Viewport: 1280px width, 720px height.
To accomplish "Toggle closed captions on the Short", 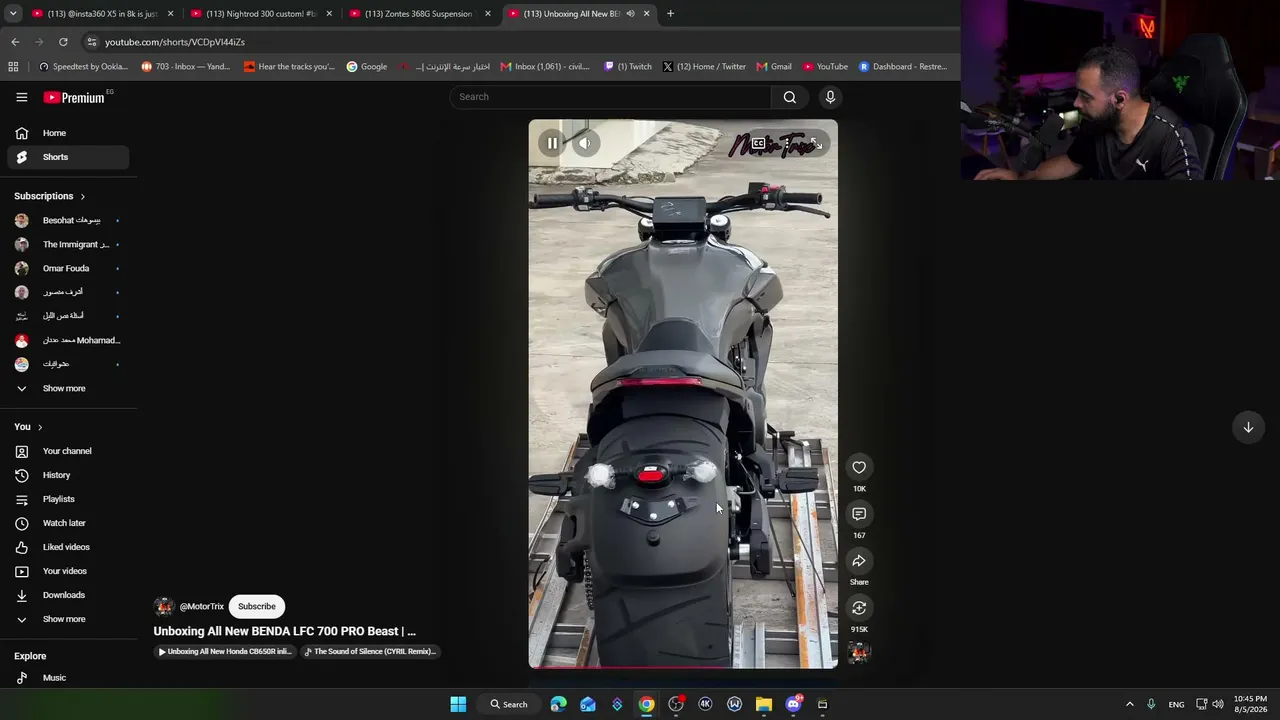I will pos(758,143).
